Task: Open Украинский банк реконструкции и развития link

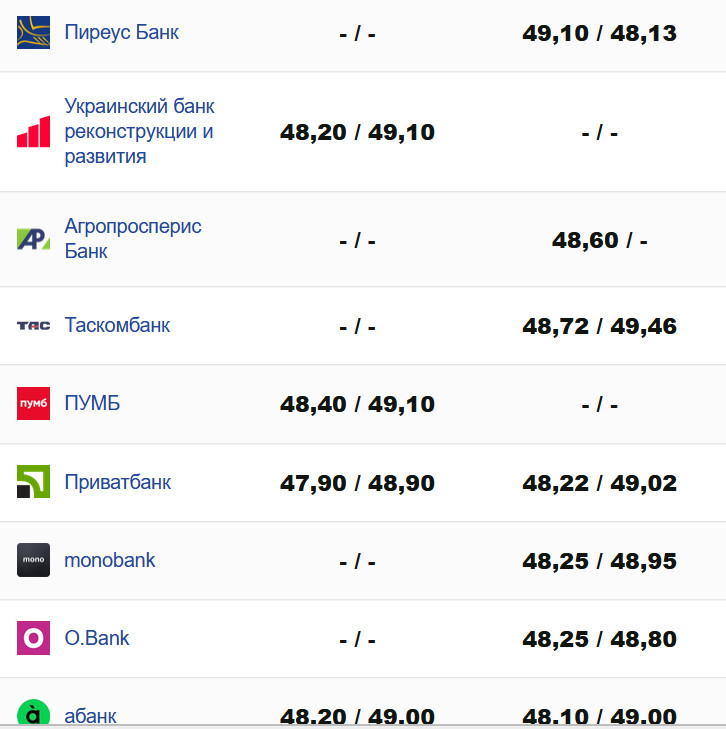Action: tap(140, 131)
